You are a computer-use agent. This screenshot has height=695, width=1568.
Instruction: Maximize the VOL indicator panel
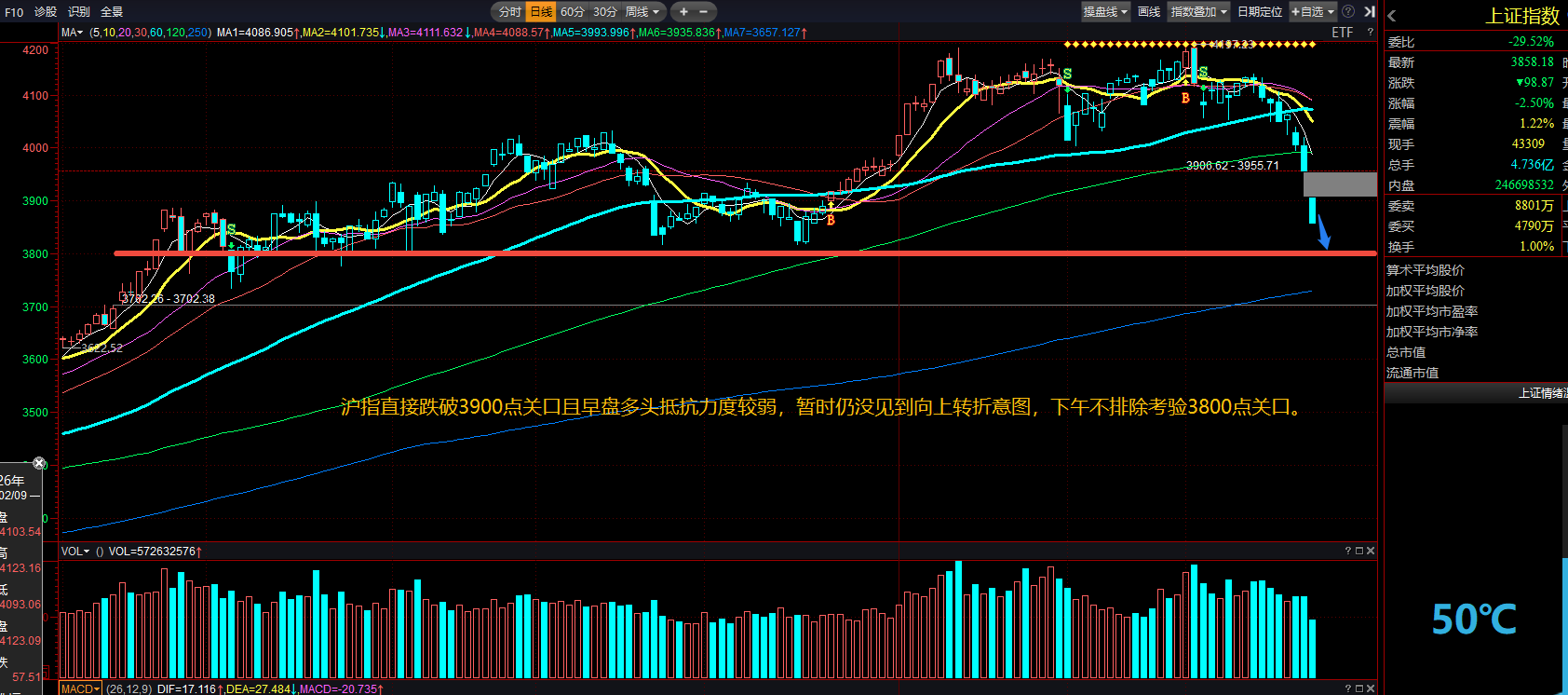coord(1358,551)
